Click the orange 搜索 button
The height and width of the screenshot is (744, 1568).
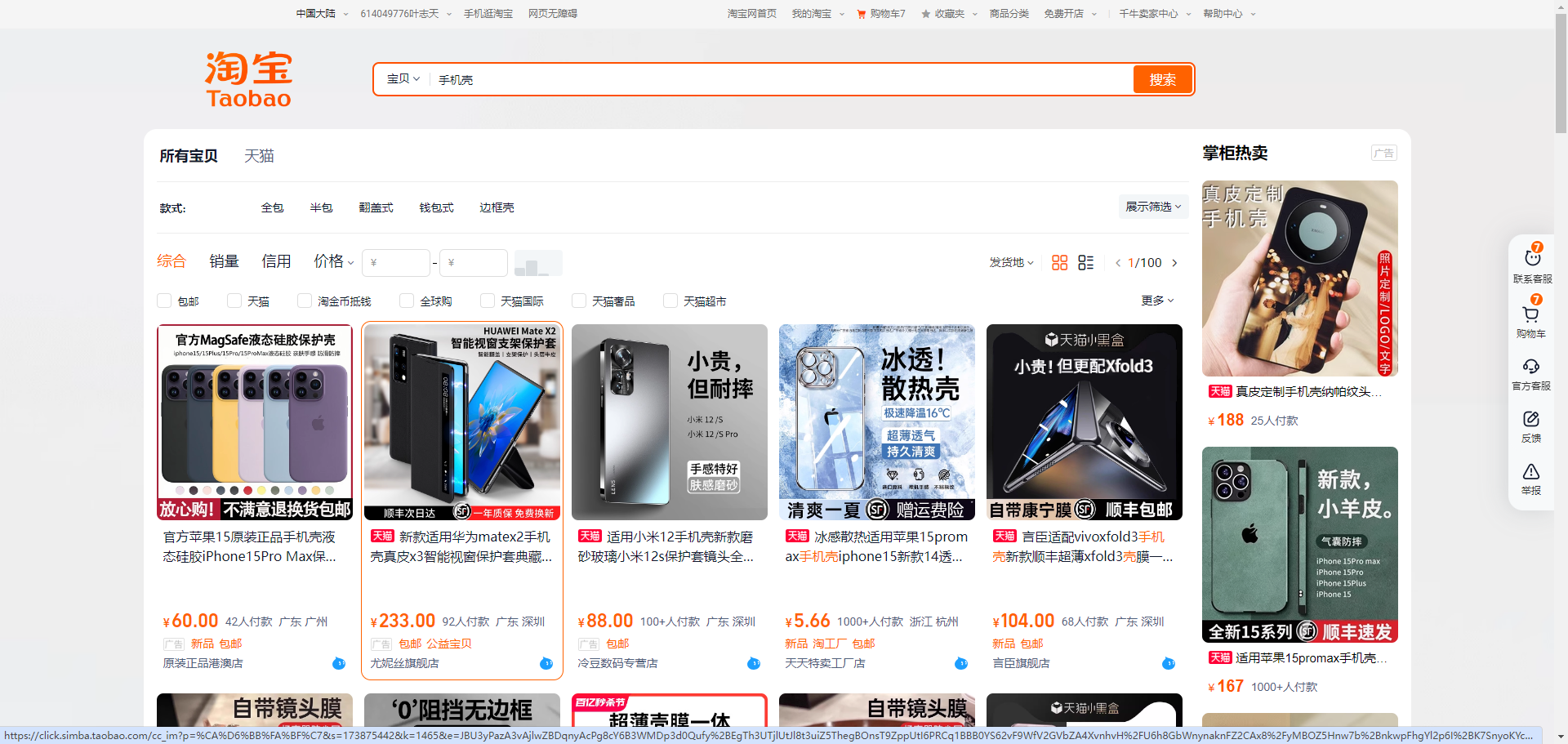coord(1162,79)
